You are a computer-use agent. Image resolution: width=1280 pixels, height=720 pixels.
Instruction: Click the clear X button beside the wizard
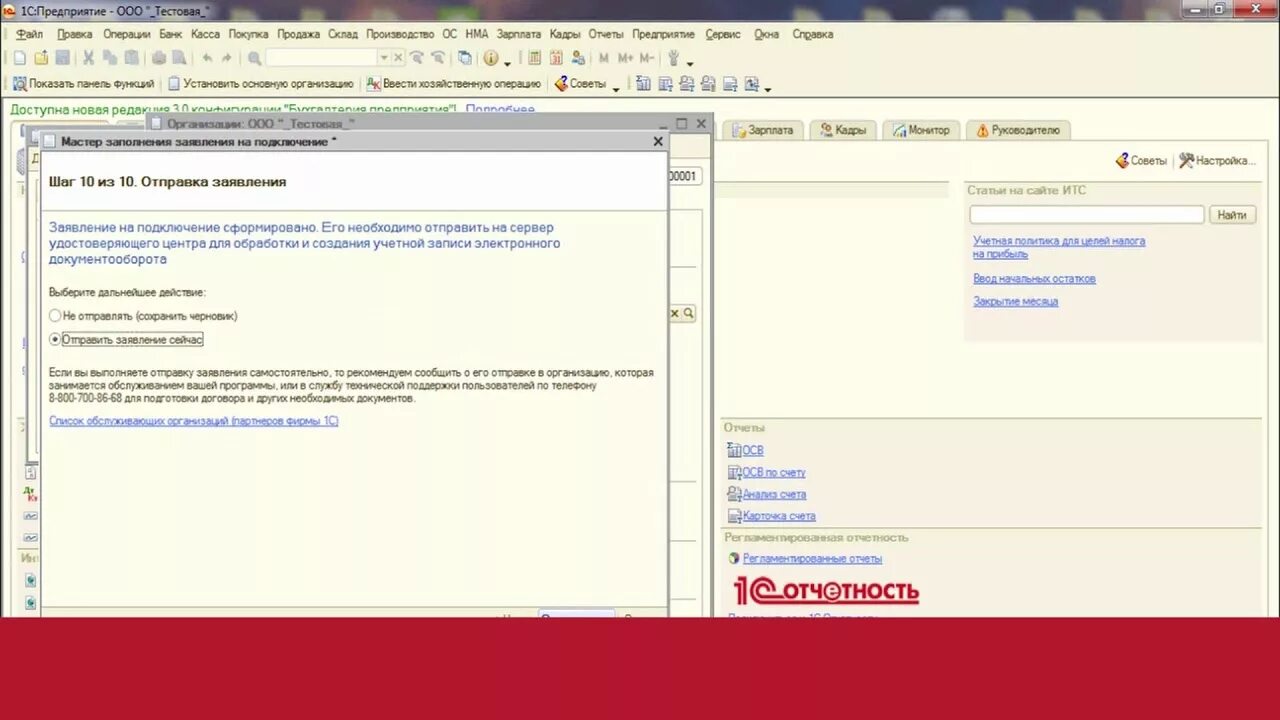[x=674, y=313]
